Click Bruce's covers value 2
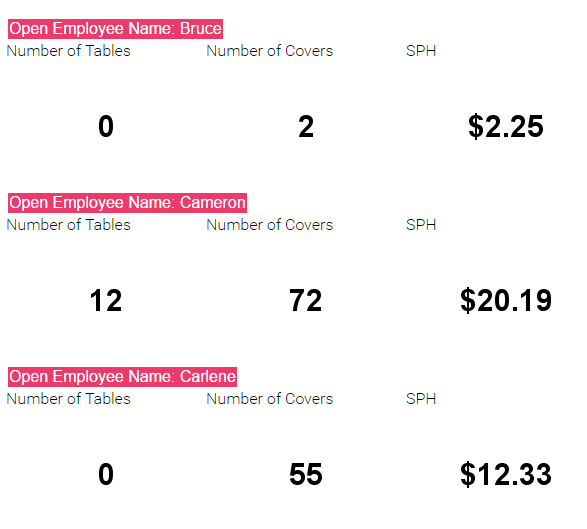 306,127
